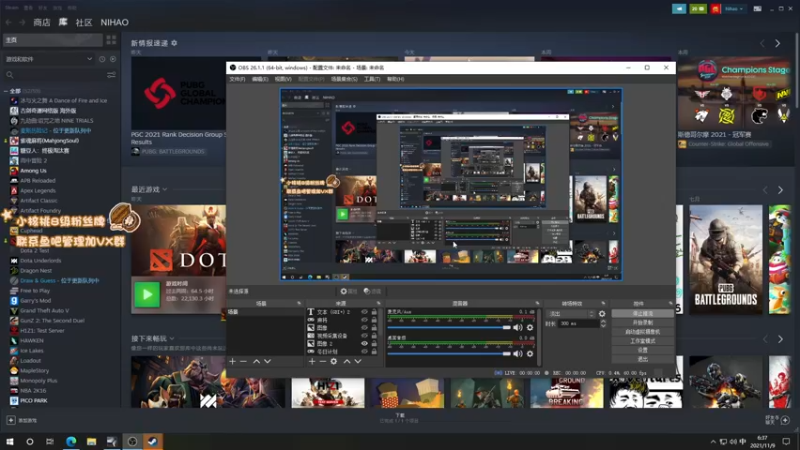
Task: Toggle Steam library grid view icon
Action: [111, 40]
